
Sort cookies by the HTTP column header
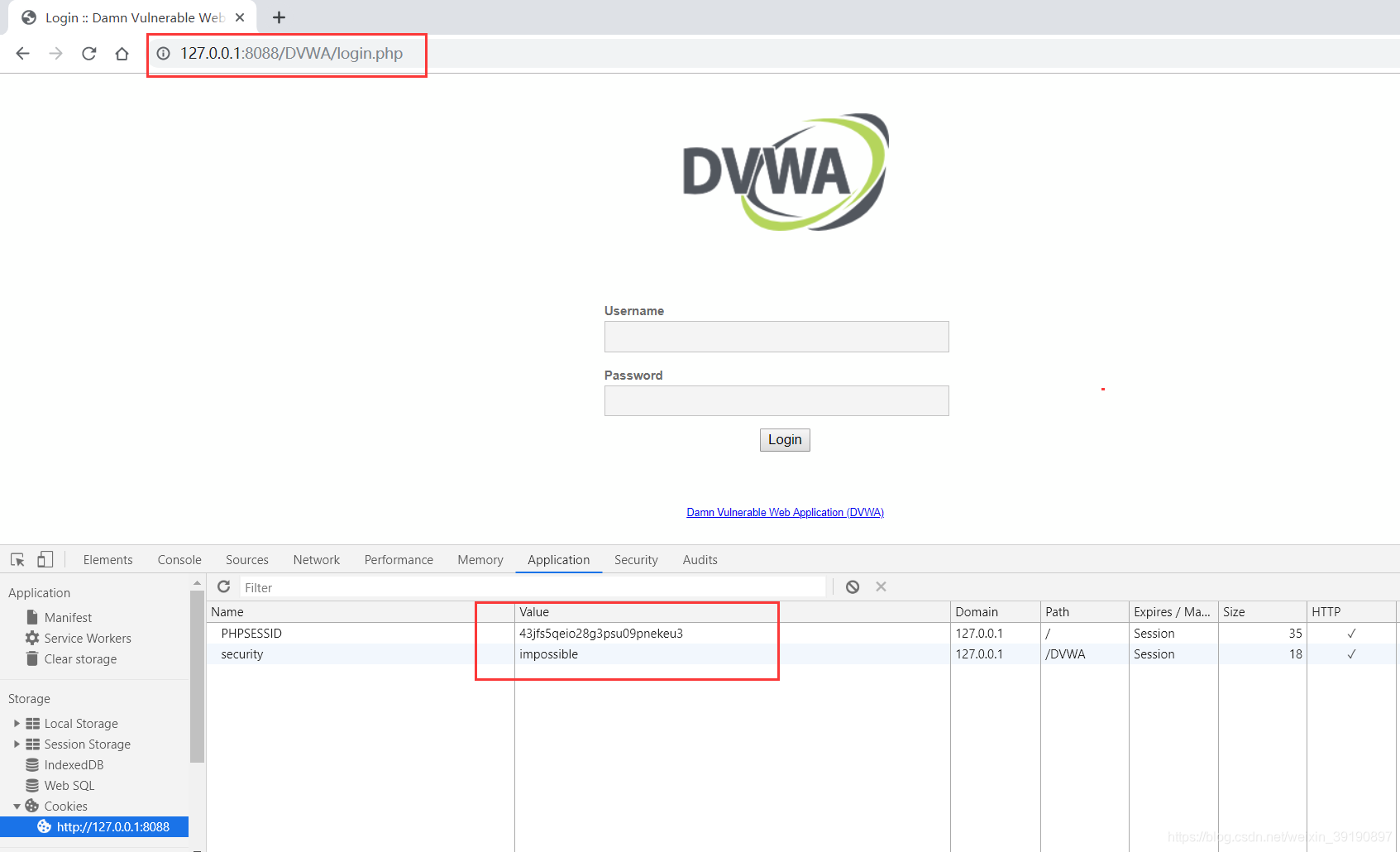tap(1351, 612)
